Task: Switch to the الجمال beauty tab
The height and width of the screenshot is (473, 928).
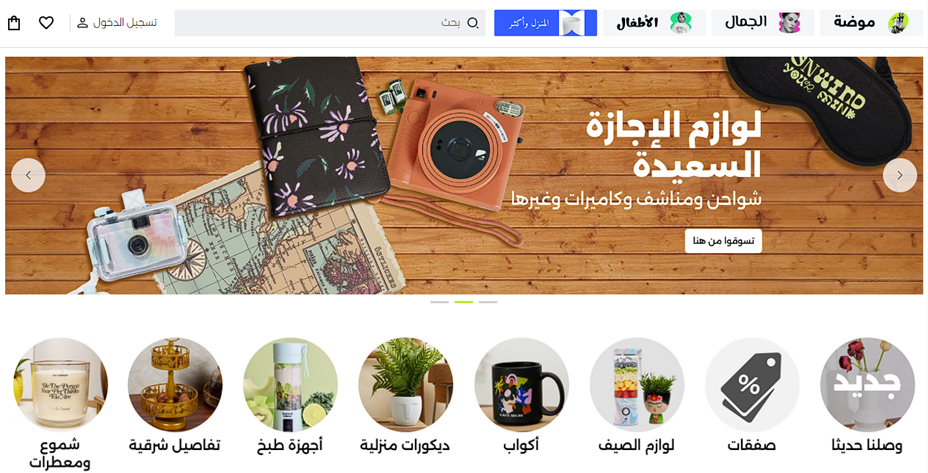Action: pyautogui.click(x=763, y=23)
